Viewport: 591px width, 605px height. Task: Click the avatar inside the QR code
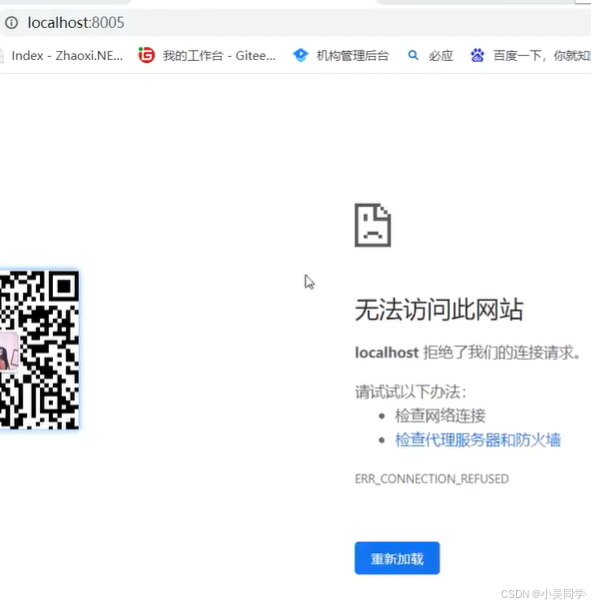(x=9, y=351)
